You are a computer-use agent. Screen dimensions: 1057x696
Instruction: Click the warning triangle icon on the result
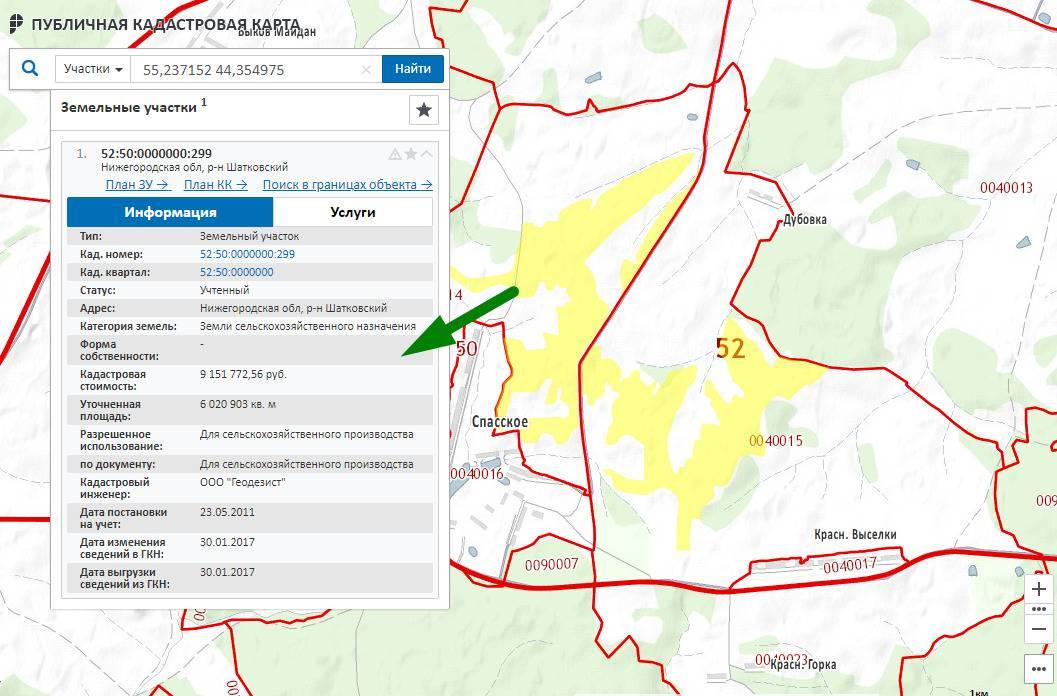pyautogui.click(x=395, y=154)
